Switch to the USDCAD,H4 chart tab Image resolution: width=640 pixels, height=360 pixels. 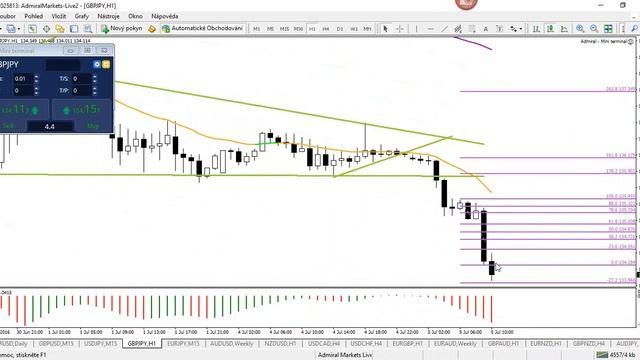click(x=324, y=344)
